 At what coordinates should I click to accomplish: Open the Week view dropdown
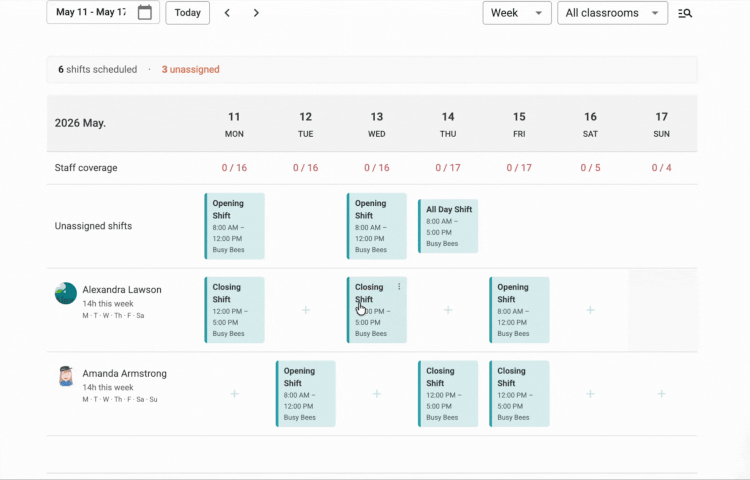(x=517, y=13)
